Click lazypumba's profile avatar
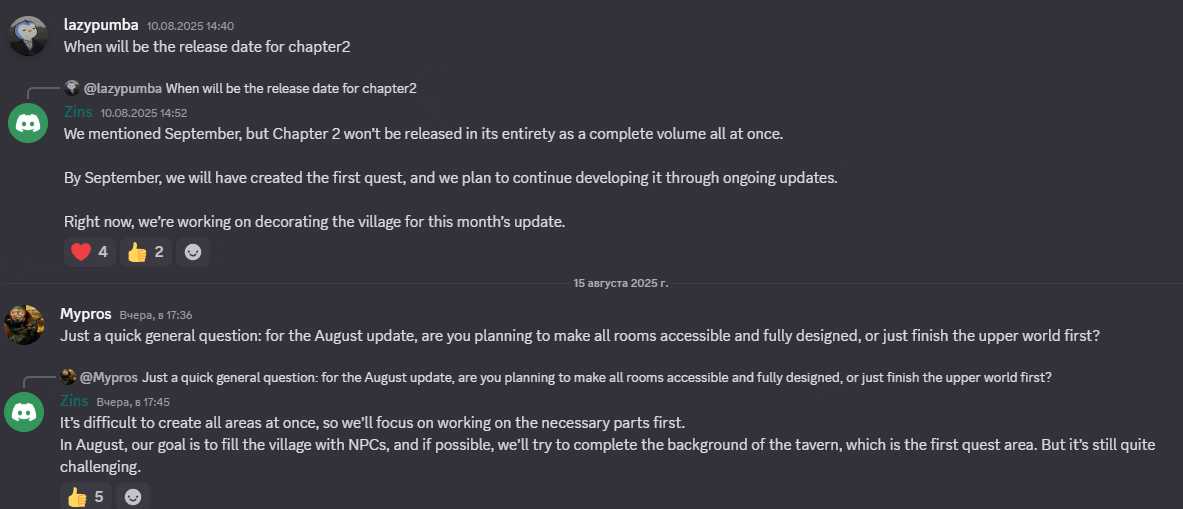 (28, 36)
